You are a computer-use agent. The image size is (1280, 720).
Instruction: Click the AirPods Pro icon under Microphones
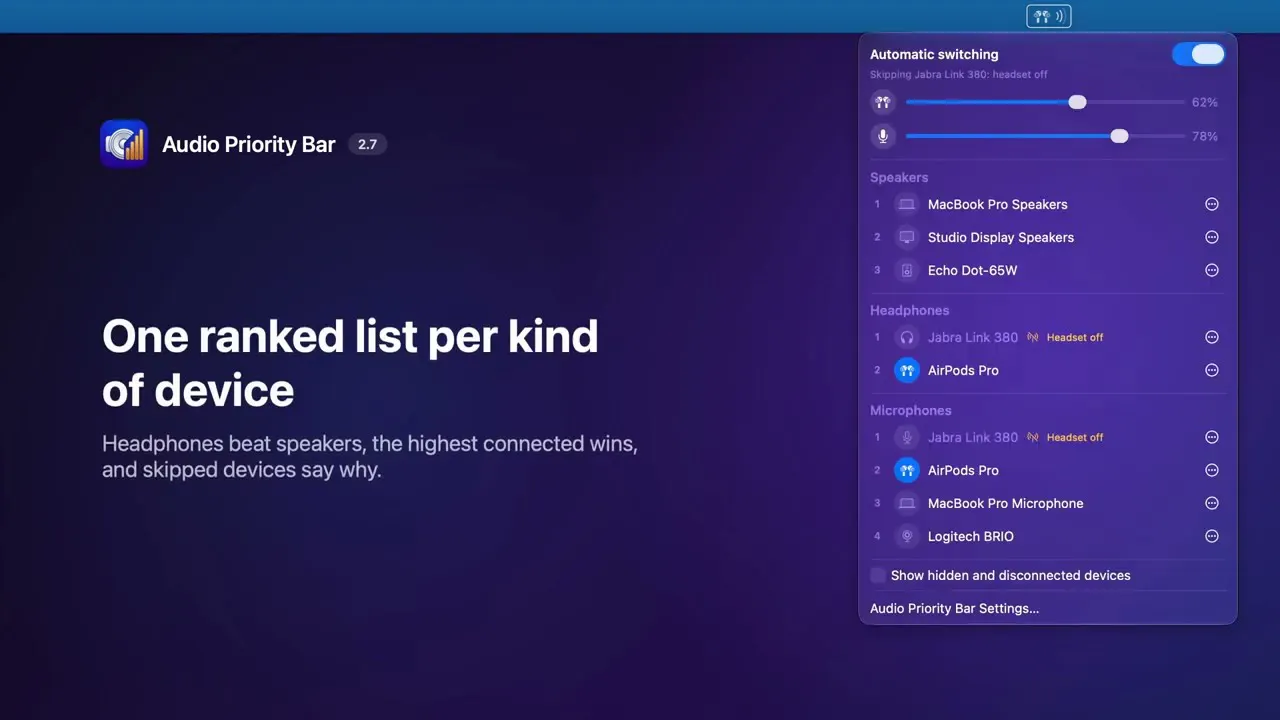coord(907,470)
